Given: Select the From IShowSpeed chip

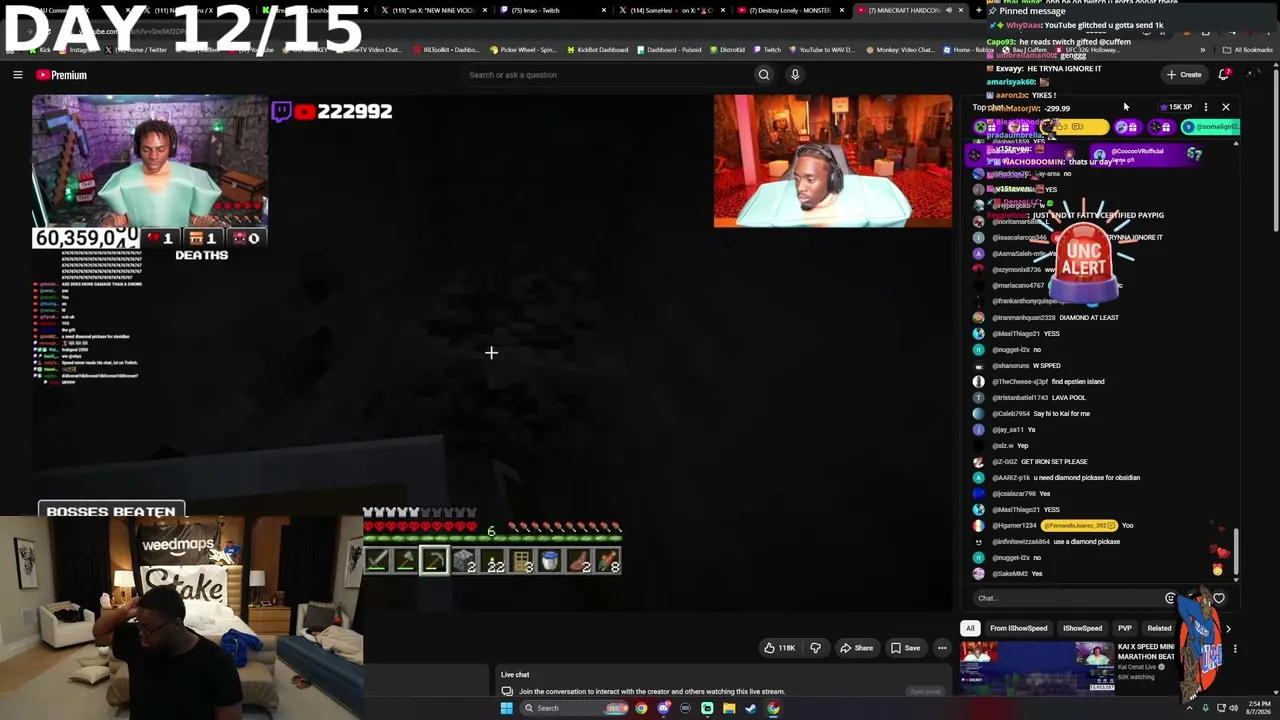Looking at the screenshot, I should 1018,628.
